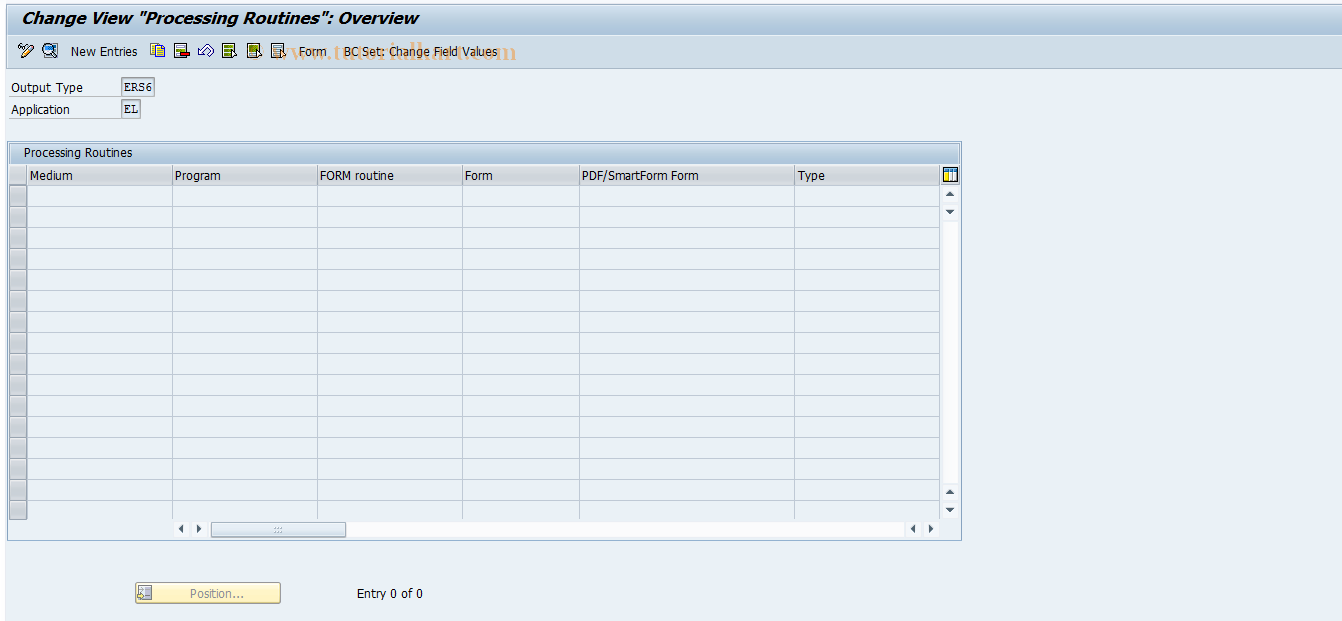Screen dimensions: 1342x621
Task: Click the PDF/SmartForm Form column header
Action: (x=687, y=175)
